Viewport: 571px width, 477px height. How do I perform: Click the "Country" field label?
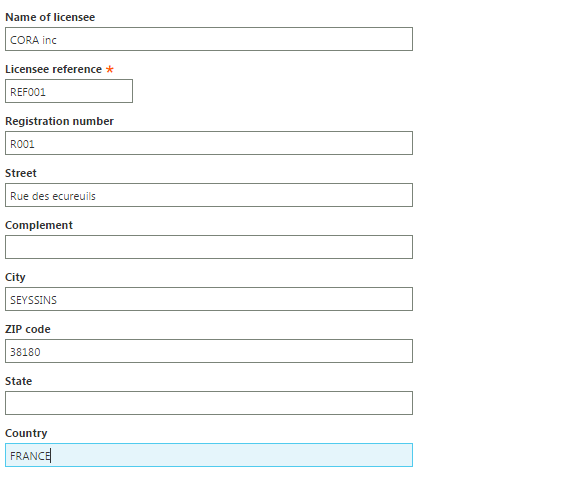(x=26, y=433)
